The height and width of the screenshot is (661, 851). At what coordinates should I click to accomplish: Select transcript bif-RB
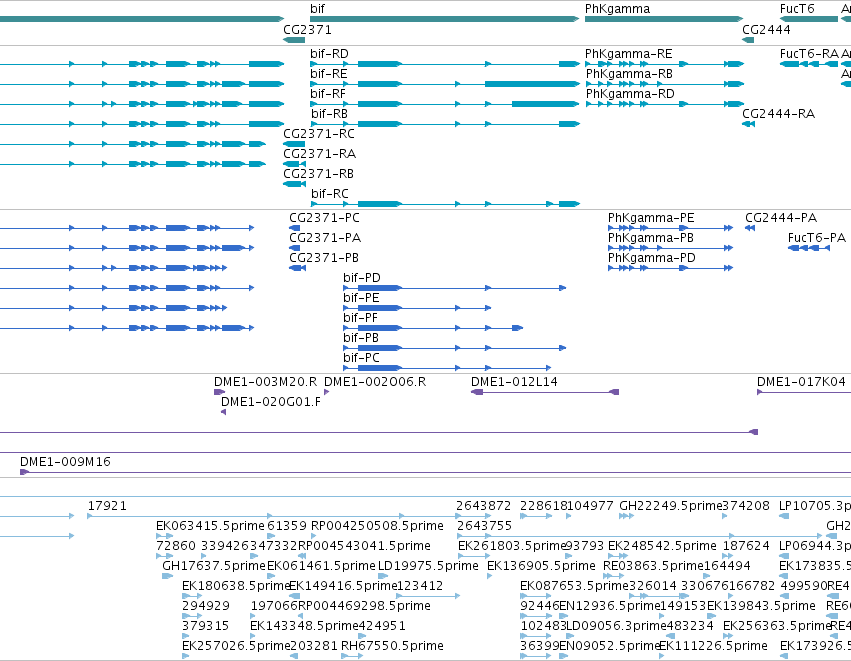[x=444, y=124]
